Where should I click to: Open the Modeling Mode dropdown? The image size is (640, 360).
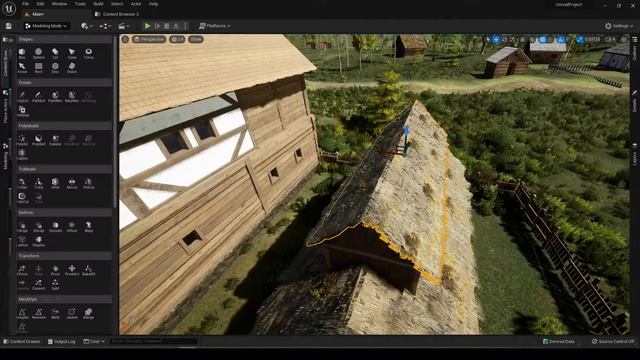pos(46,26)
